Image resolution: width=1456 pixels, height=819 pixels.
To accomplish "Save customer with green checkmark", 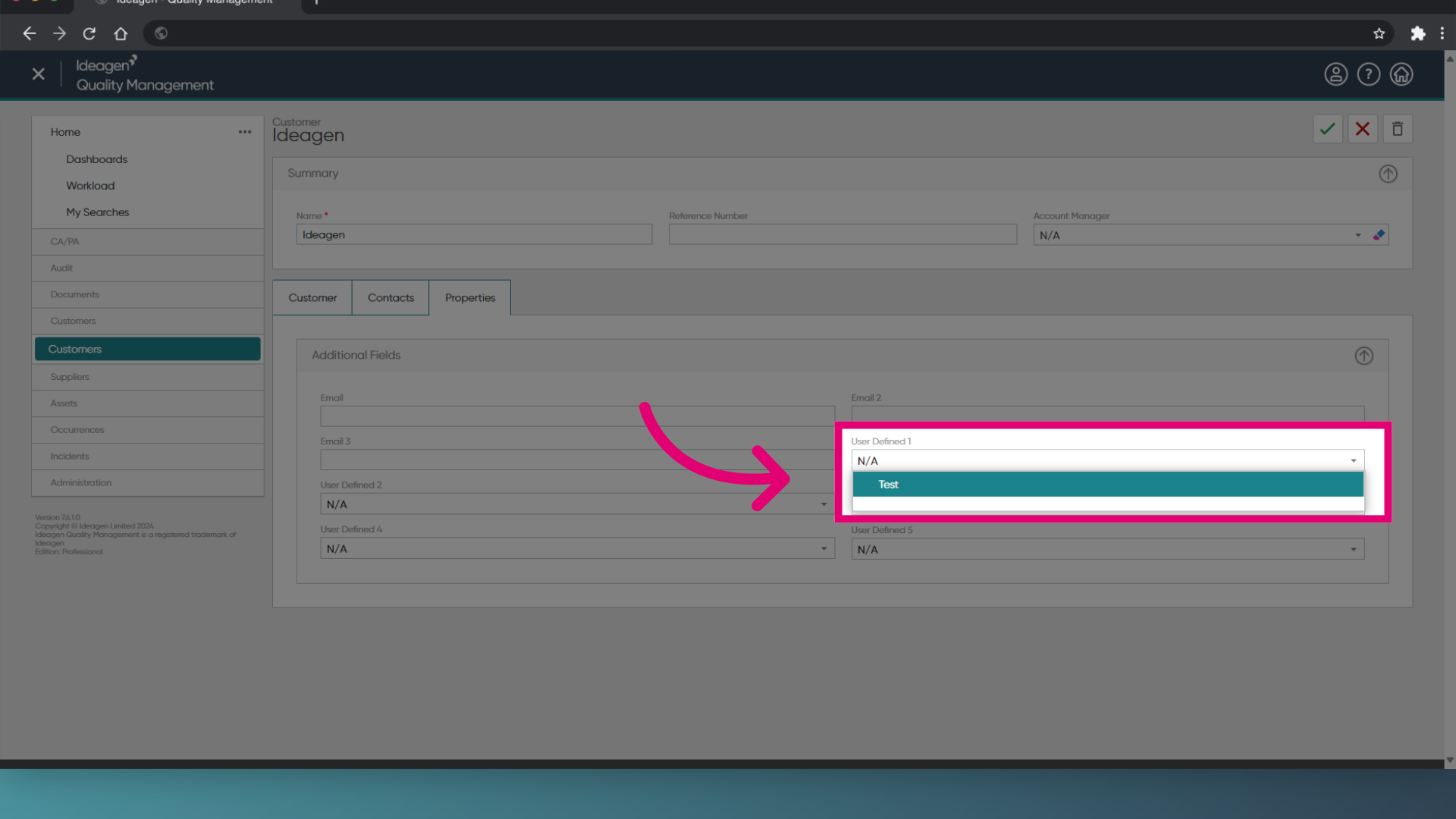I will pos(1327,129).
